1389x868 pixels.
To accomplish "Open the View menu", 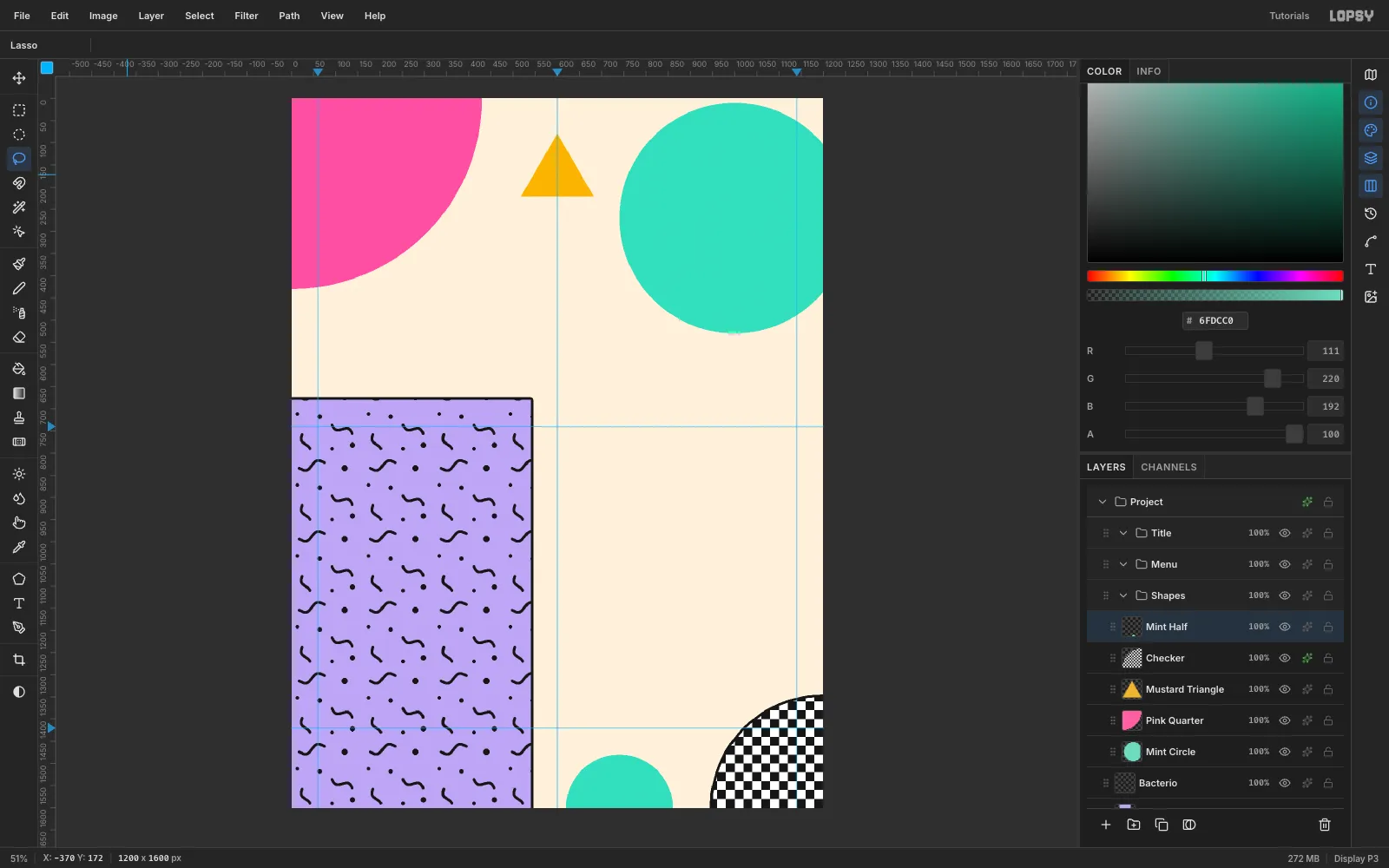I will [332, 16].
